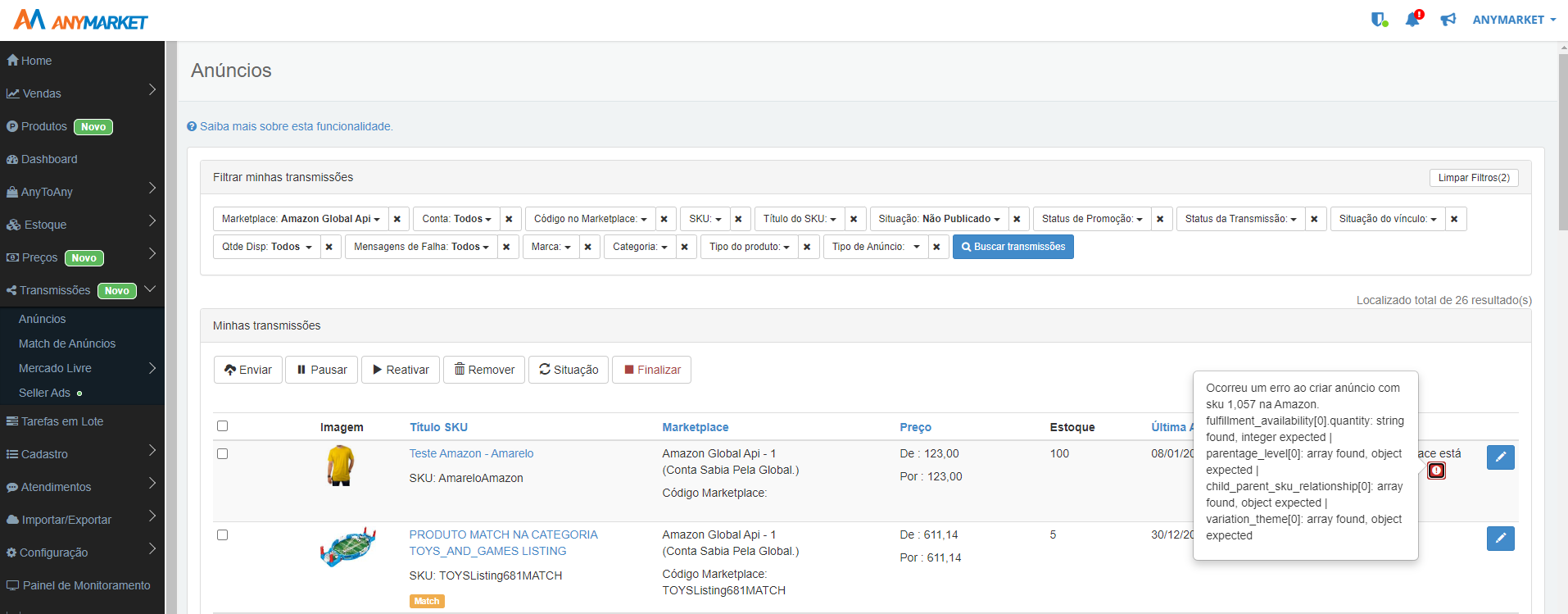
Task: Open Saiba mais sobre esta funcionalidade link
Action: (x=290, y=126)
